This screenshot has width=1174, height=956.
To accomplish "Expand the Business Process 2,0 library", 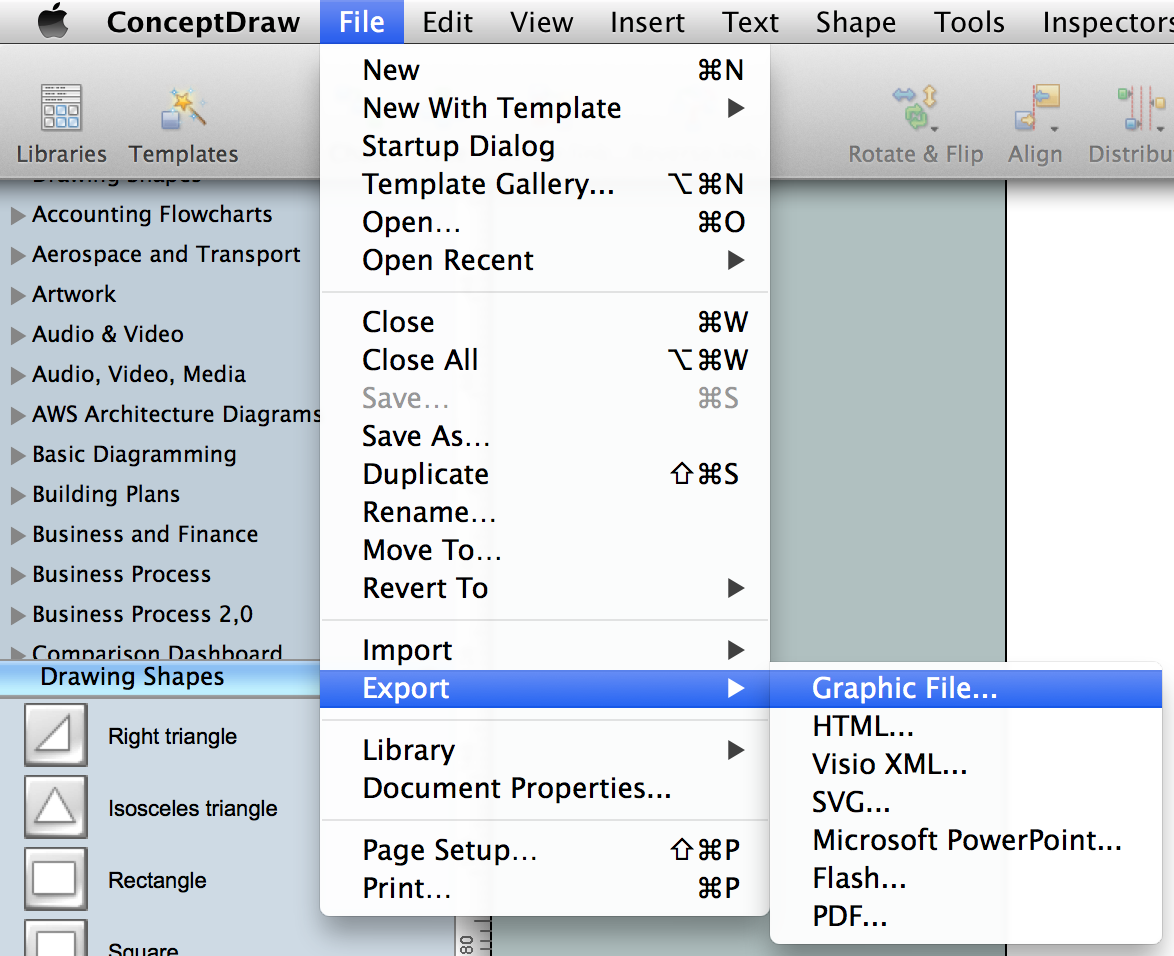I will [18, 615].
